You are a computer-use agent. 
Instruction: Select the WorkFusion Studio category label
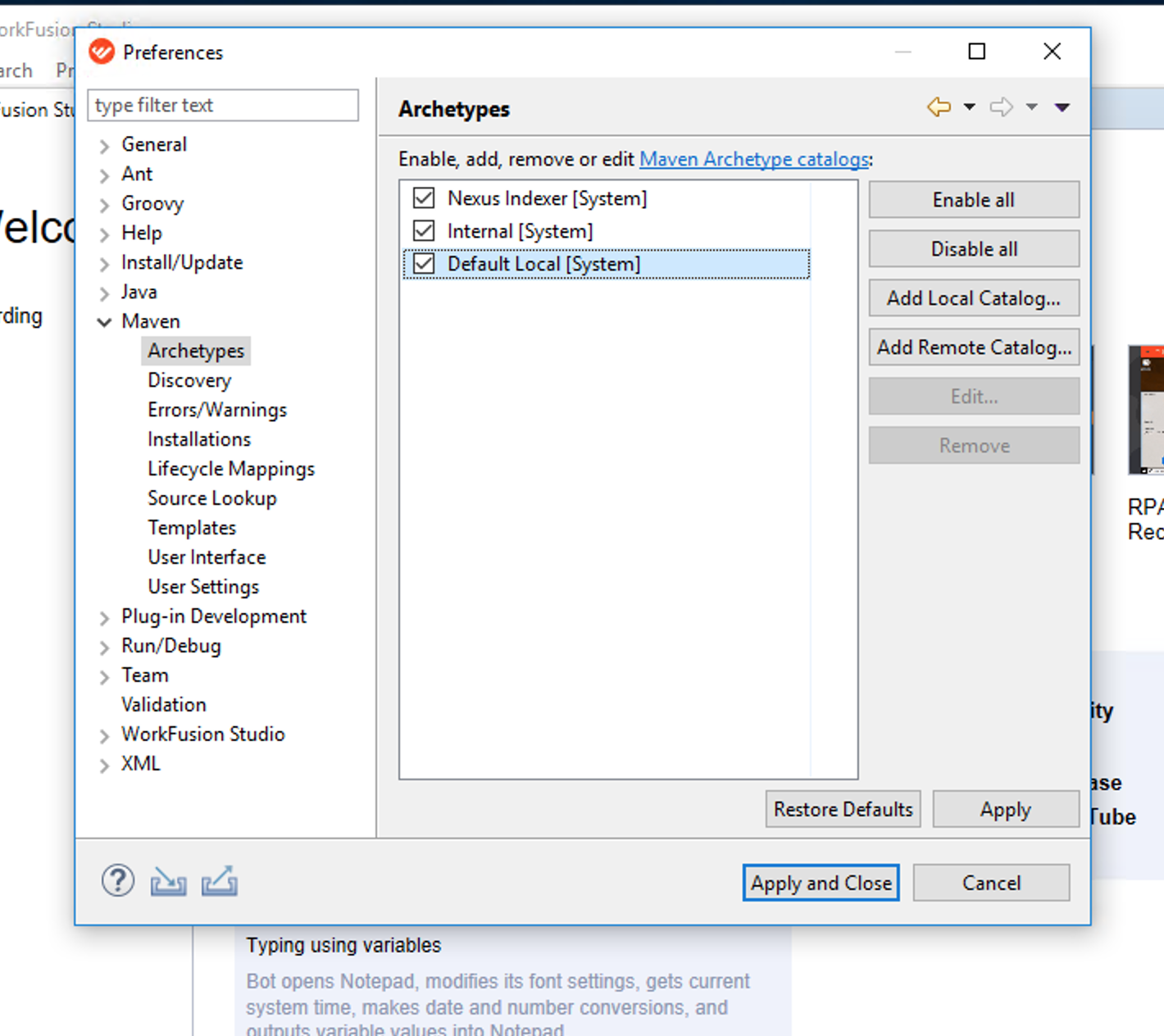(x=203, y=734)
